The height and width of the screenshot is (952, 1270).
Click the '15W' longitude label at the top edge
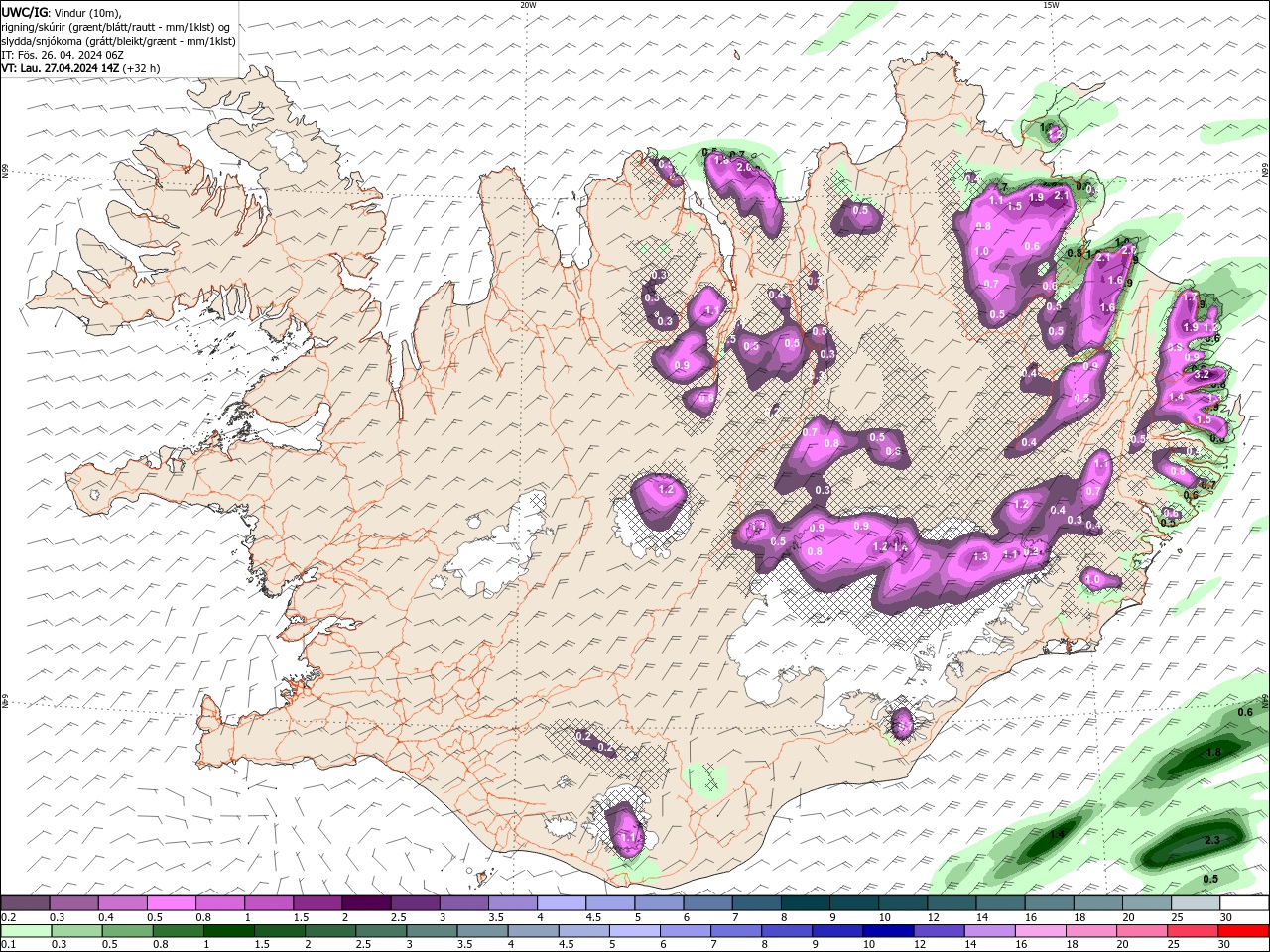click(1051, 5)
